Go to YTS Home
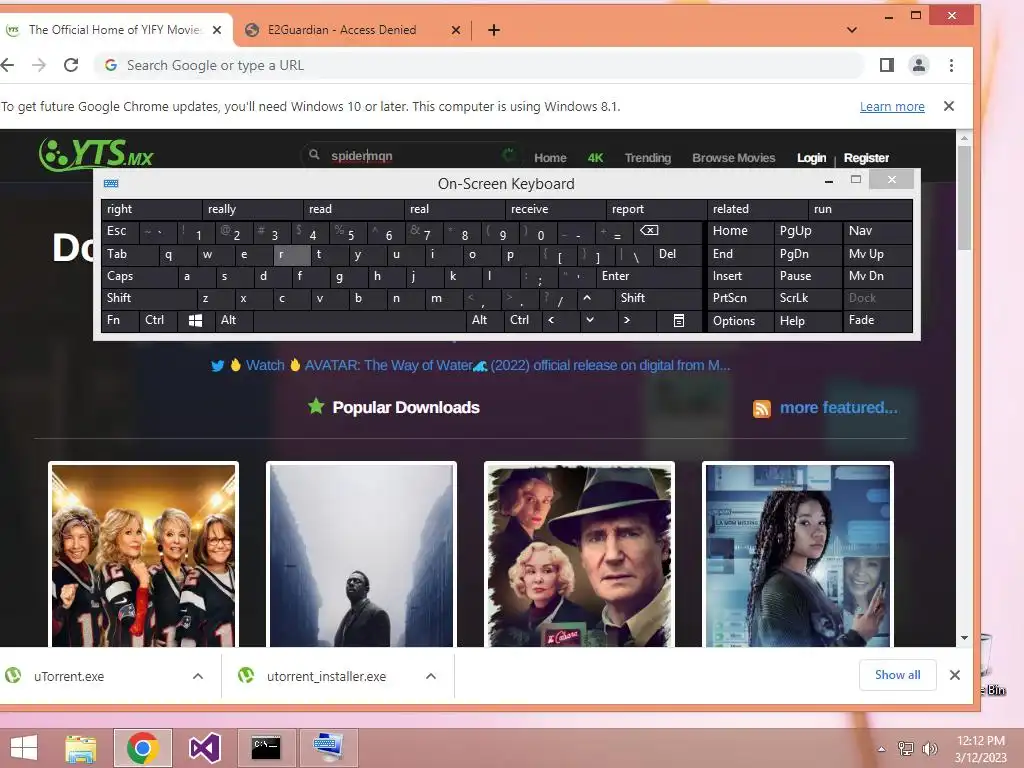 (x=550, y=158)
